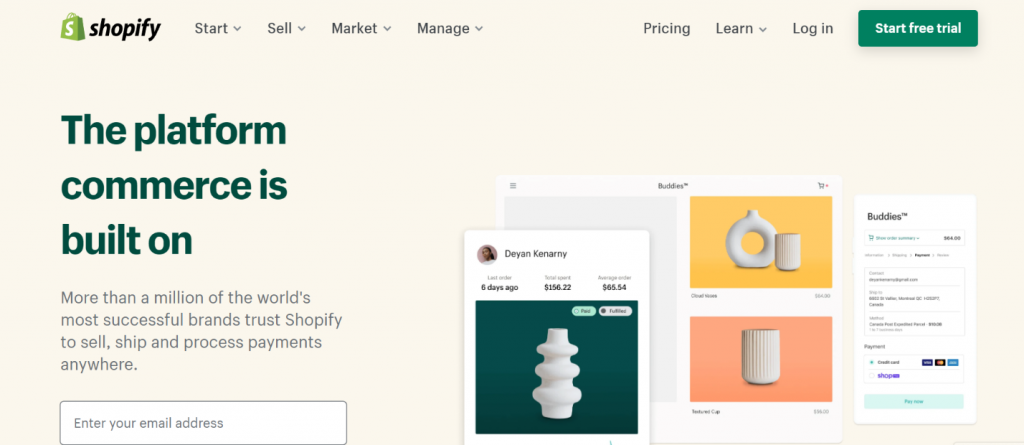Open the Market navigation menu

pyautogui.click(x=361, y=28)
